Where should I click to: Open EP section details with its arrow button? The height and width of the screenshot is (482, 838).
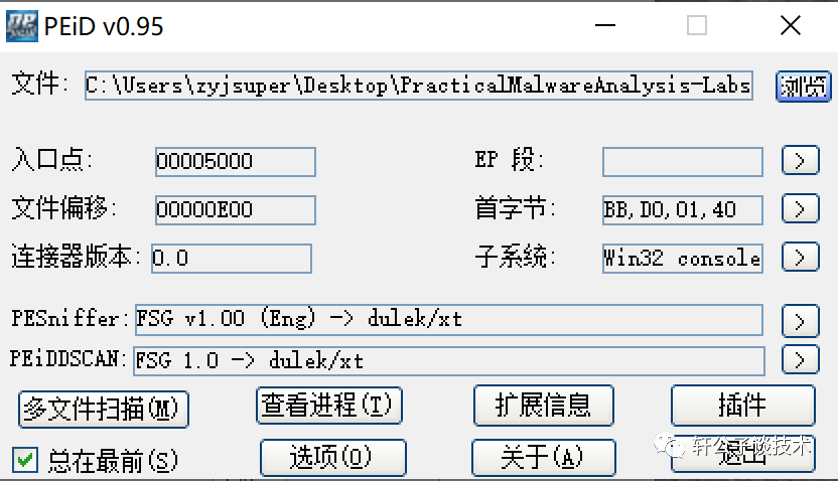(x=800, y=160)
